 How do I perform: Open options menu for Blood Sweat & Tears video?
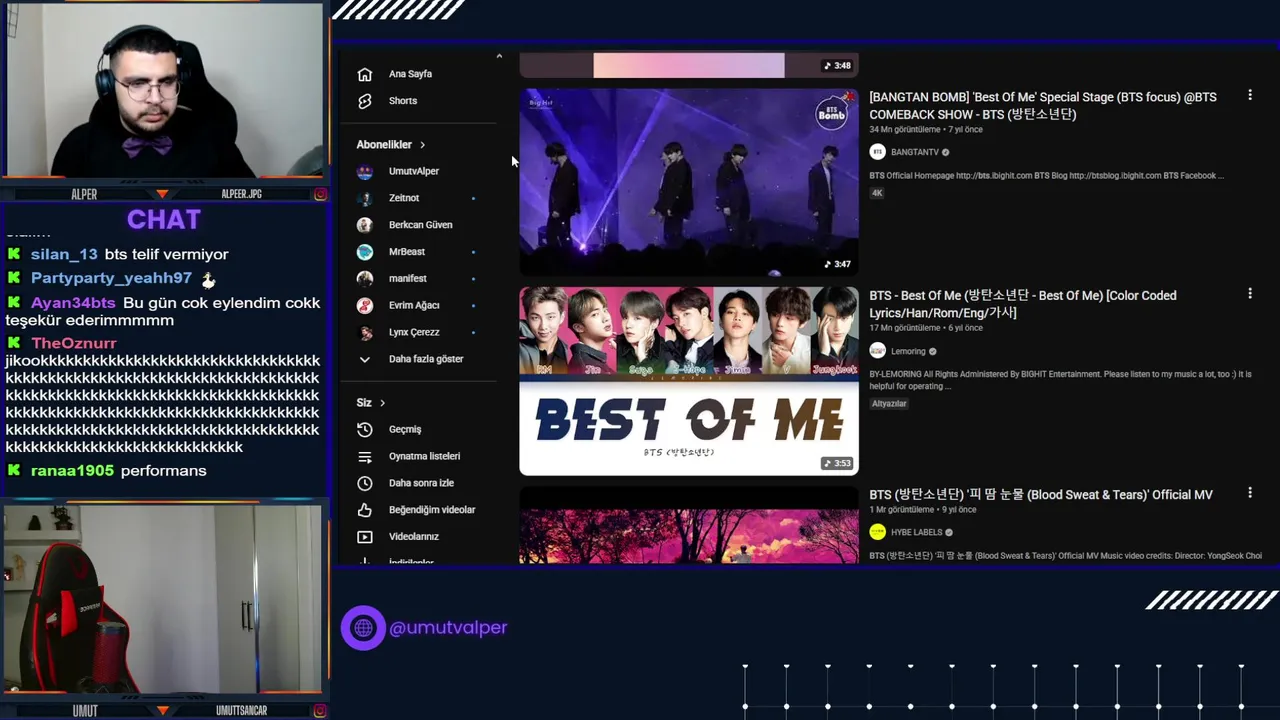[1249, 493]
